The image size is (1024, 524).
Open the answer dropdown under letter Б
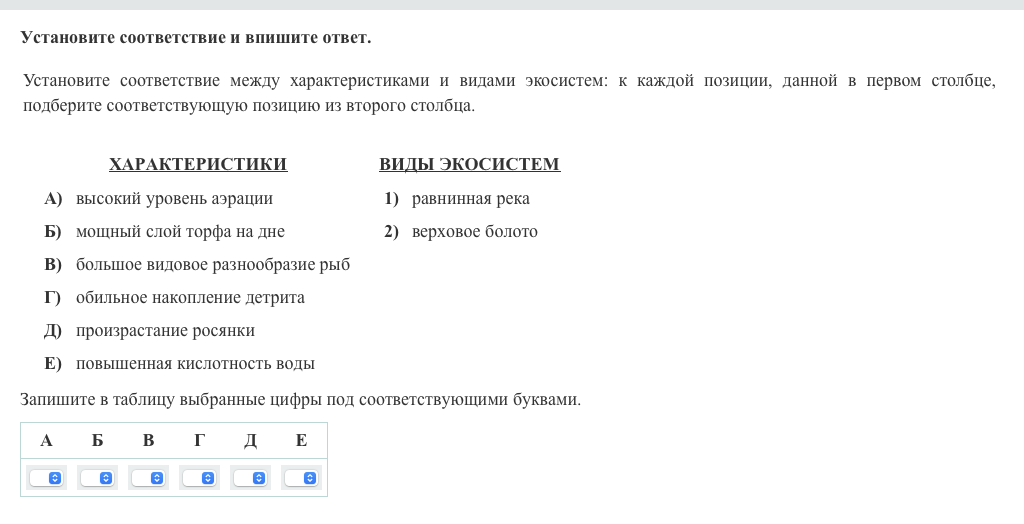97,478
